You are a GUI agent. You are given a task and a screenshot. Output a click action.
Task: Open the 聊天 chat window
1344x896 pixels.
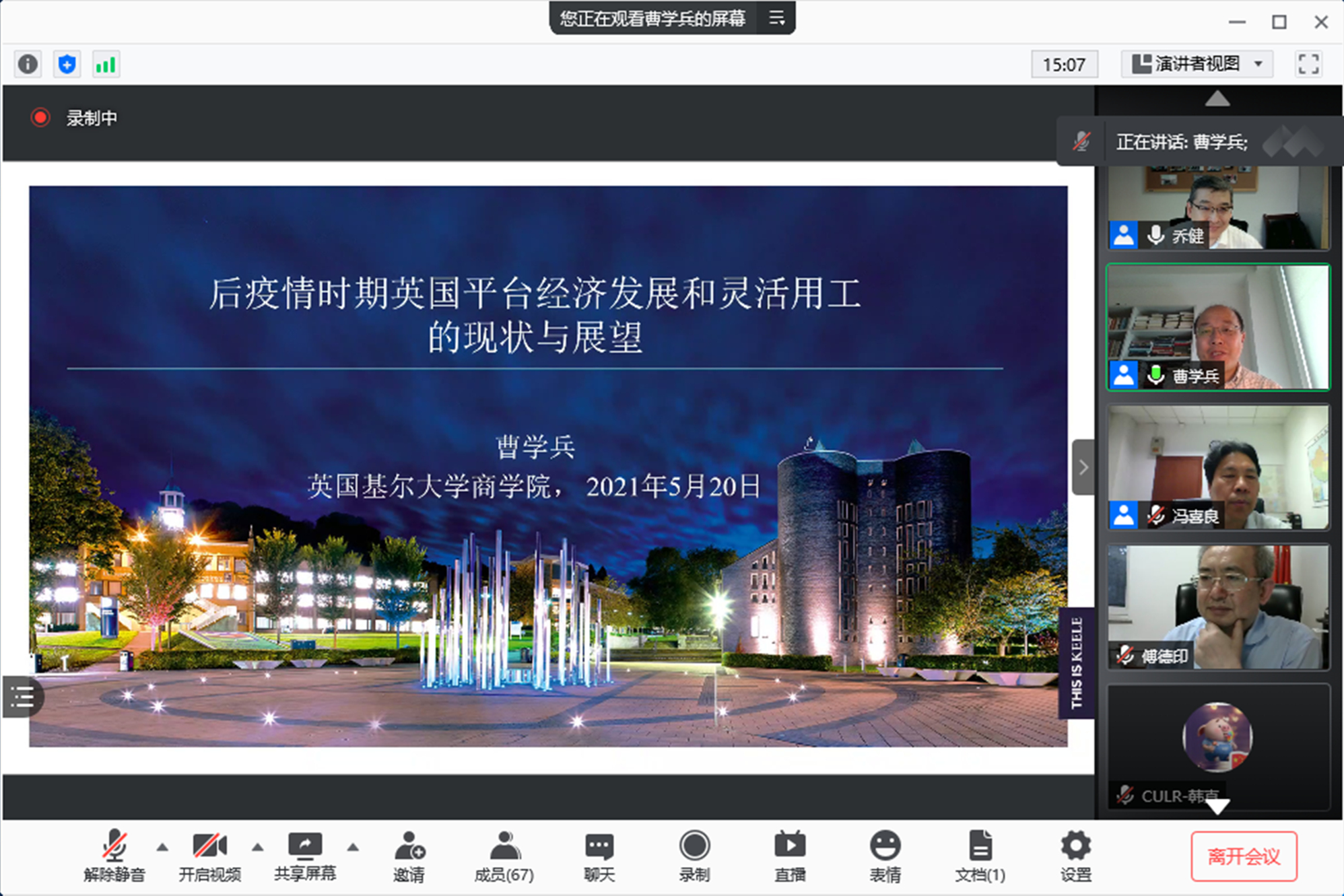599,856
